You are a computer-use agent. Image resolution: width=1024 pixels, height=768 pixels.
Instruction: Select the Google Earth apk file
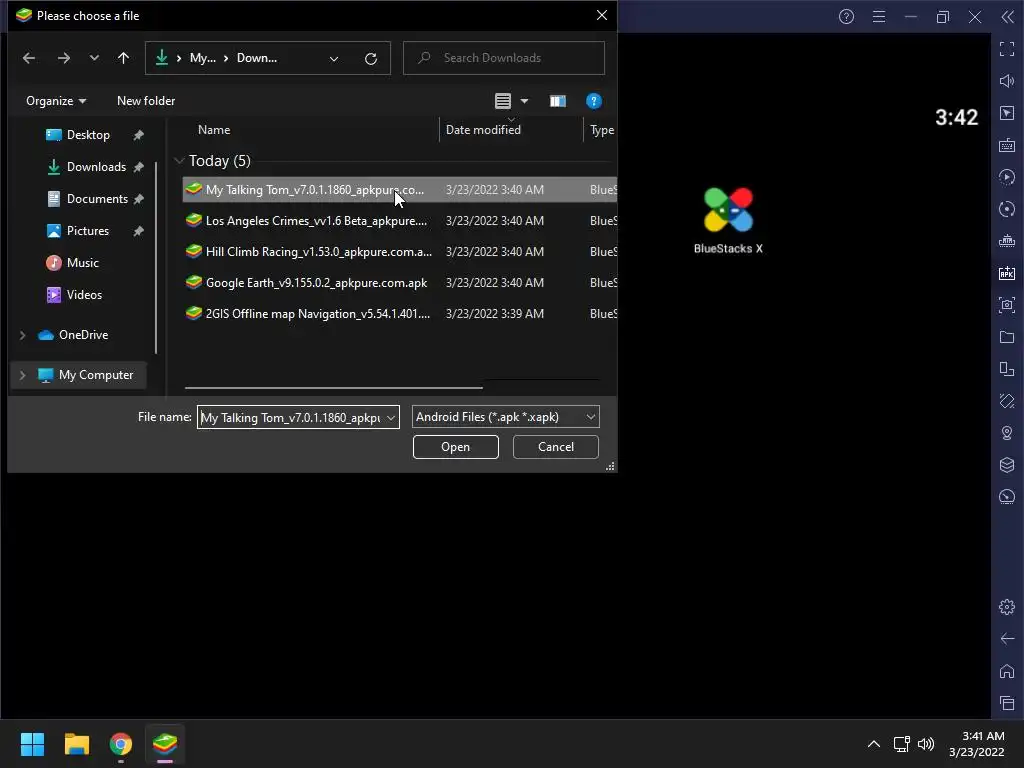pos(400,283)
